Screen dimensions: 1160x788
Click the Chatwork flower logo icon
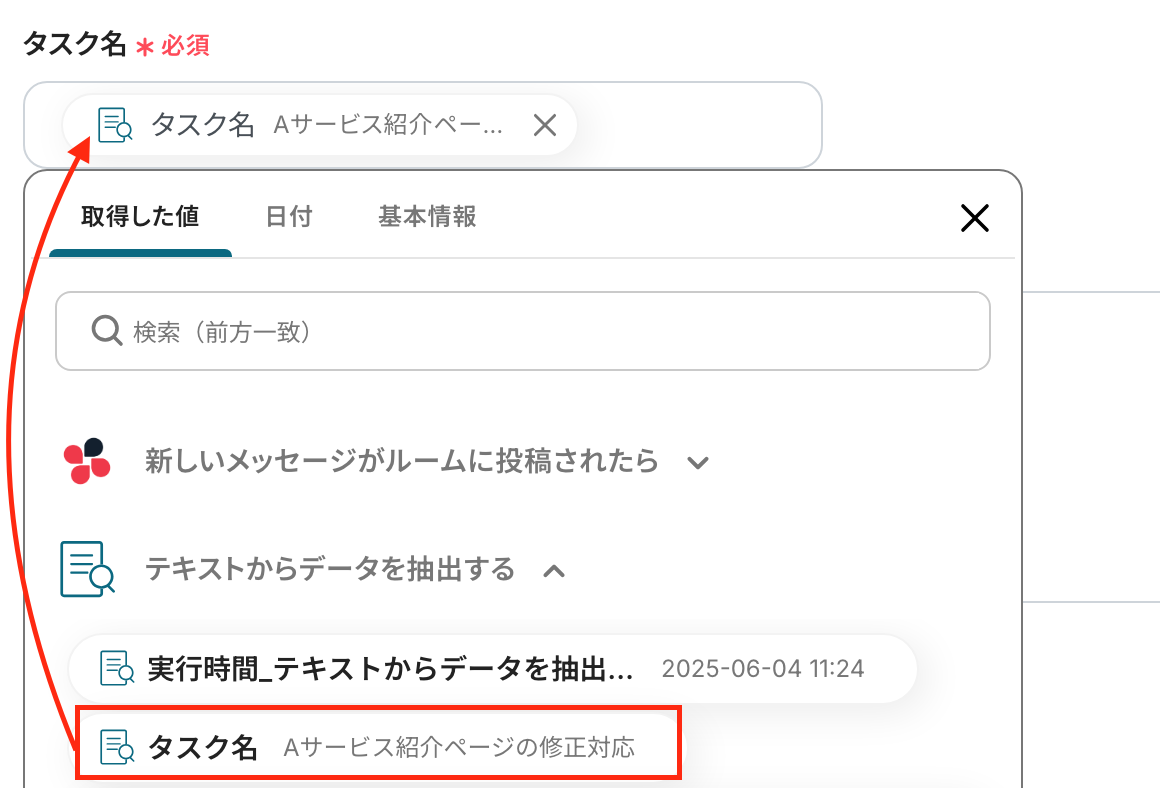(x=87, y=461)
